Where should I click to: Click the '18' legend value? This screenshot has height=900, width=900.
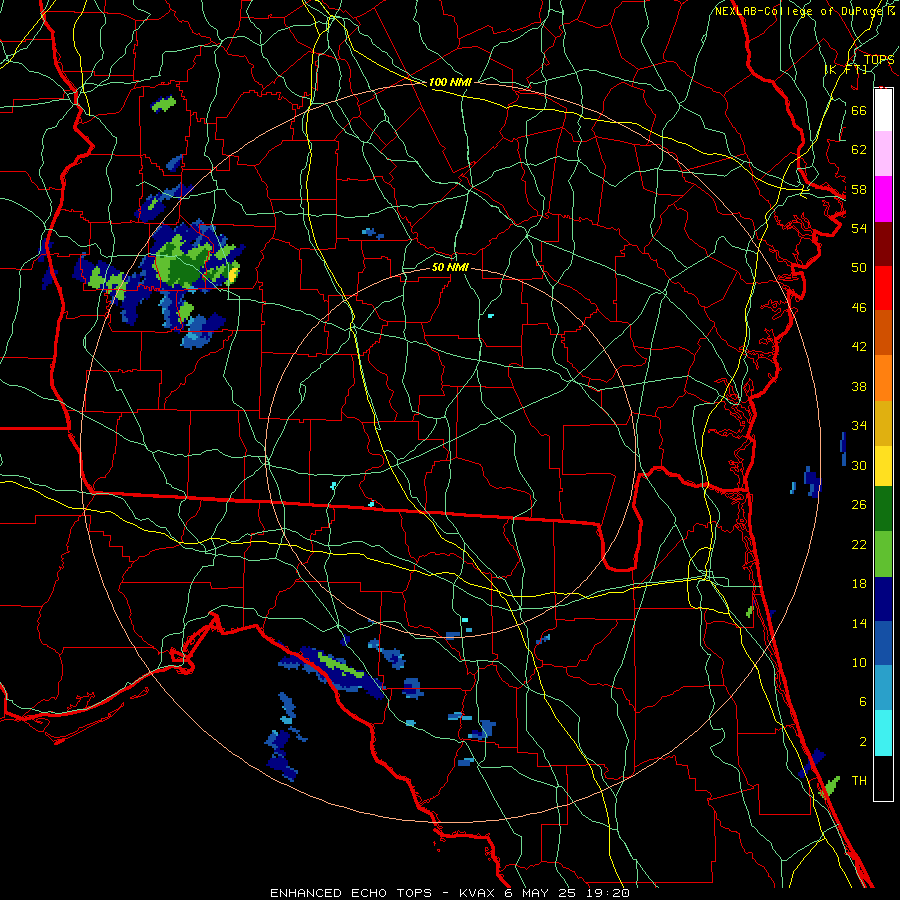859,584
